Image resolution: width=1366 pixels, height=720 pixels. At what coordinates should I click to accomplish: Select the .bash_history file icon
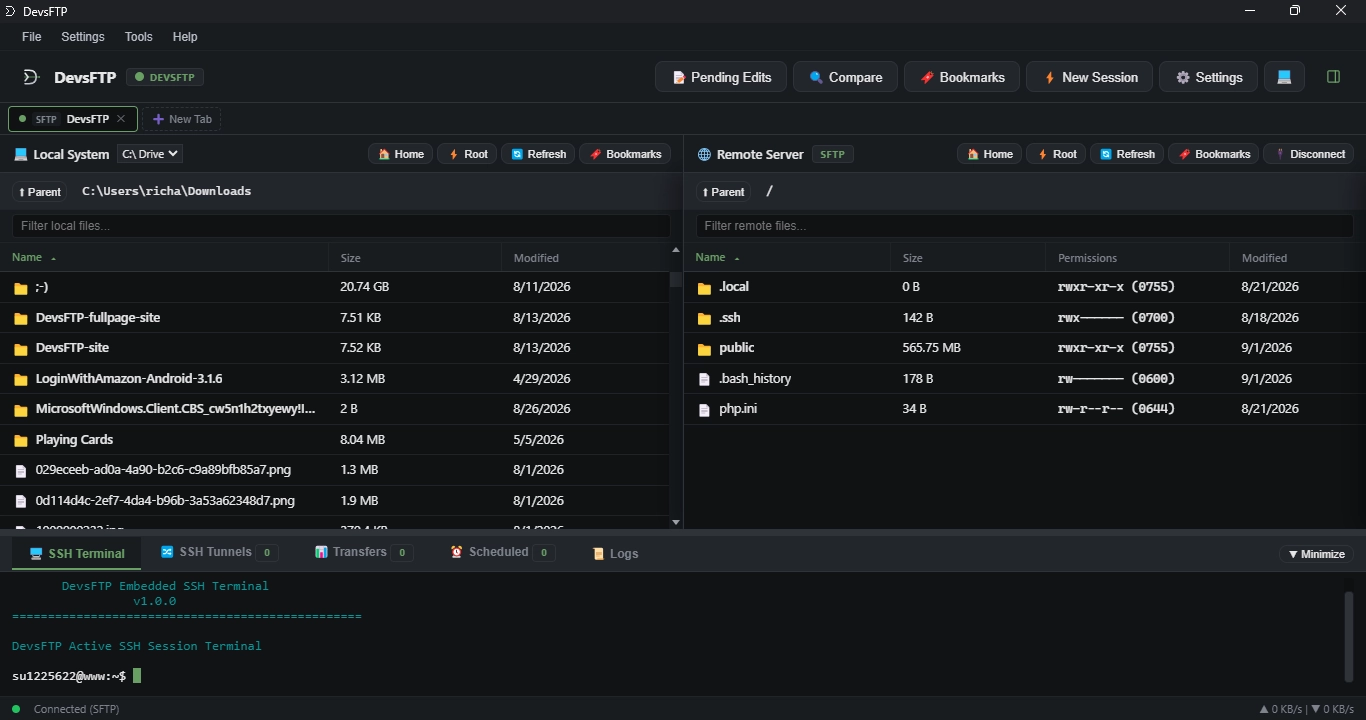pyautogui.click(x=704, y=379)
